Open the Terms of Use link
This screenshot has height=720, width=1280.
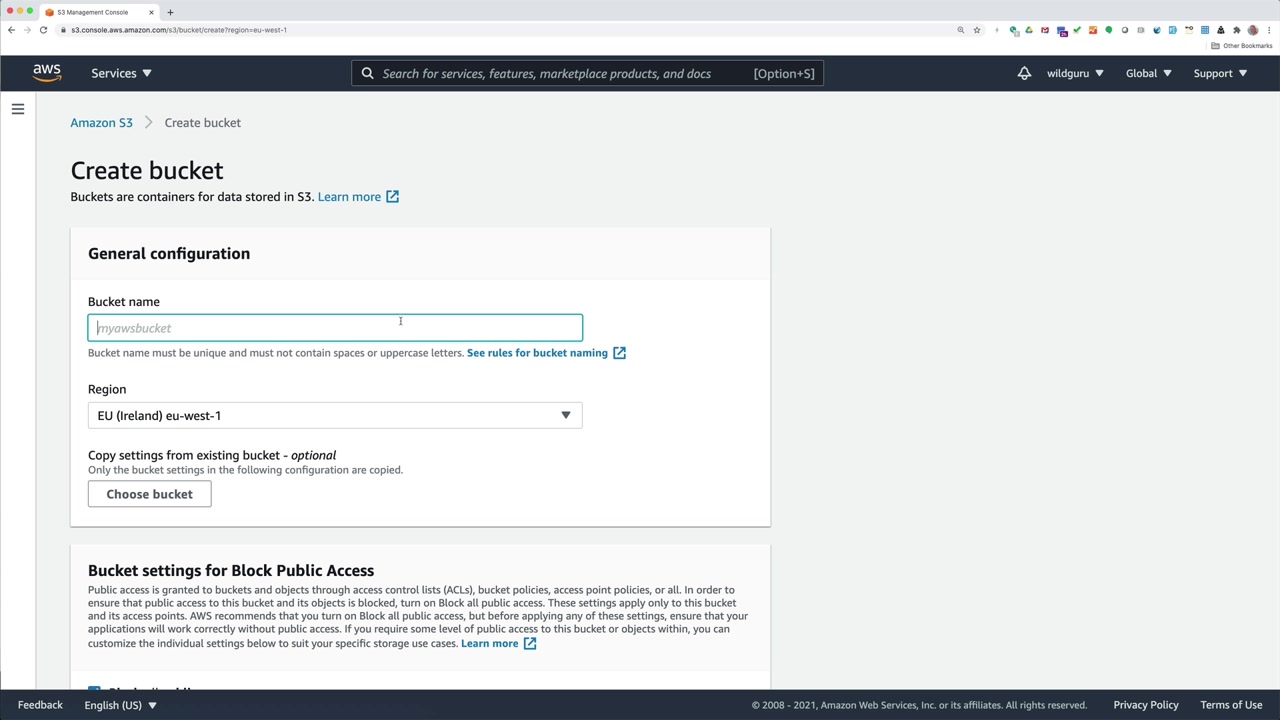tap(1231, 705)
